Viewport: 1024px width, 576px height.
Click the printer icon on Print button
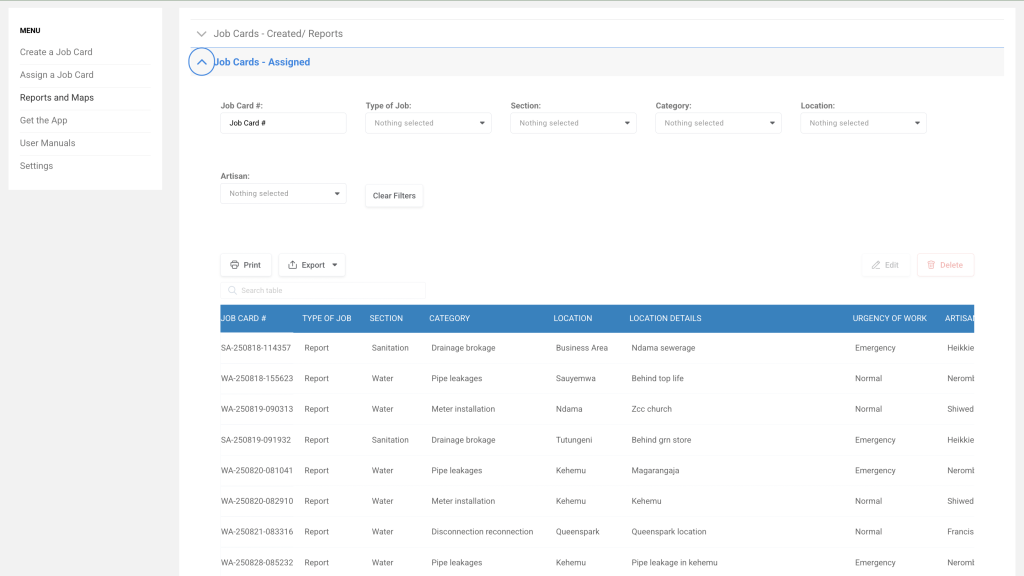234,265
